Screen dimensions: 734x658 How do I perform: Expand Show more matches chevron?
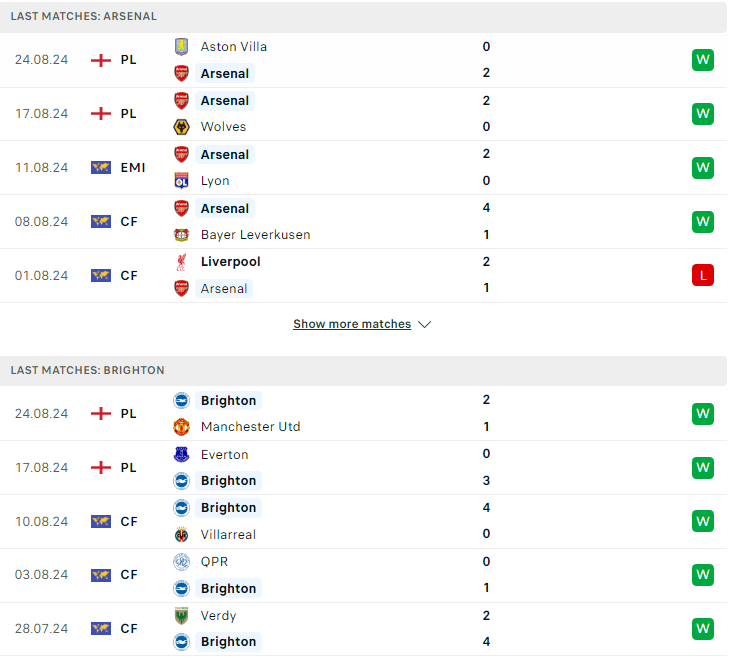424,324
